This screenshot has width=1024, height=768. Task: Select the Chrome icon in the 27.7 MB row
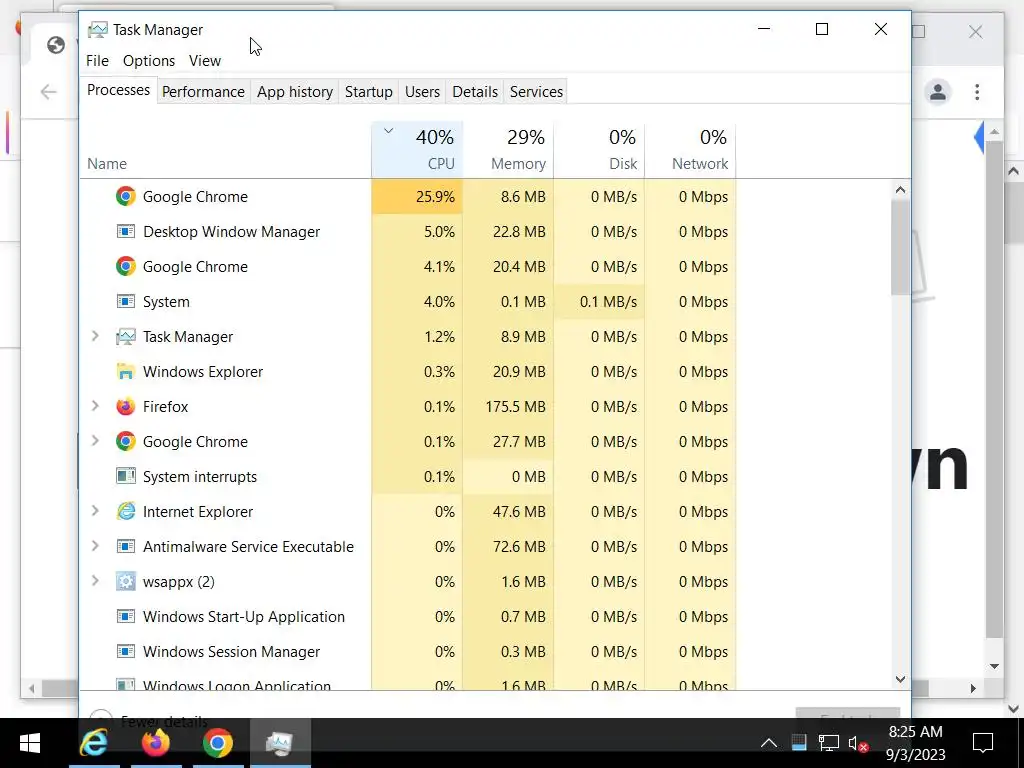(x=125, y=441)
